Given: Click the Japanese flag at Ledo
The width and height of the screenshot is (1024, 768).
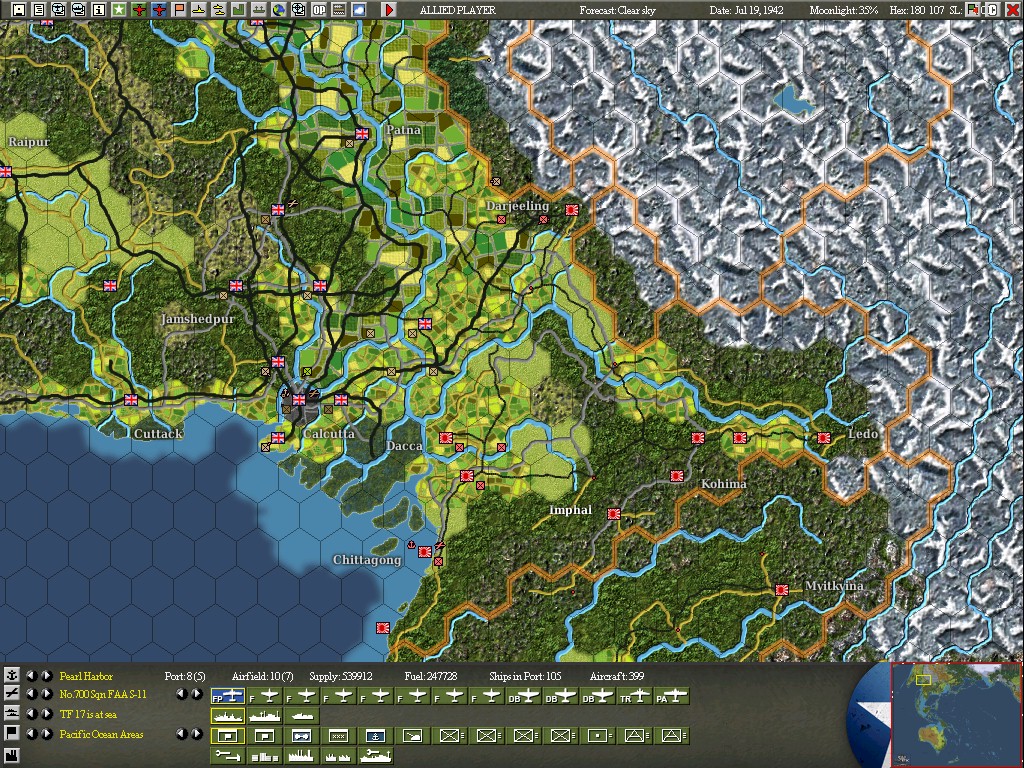Looking at the screenshot, I should tap(824, 438).
